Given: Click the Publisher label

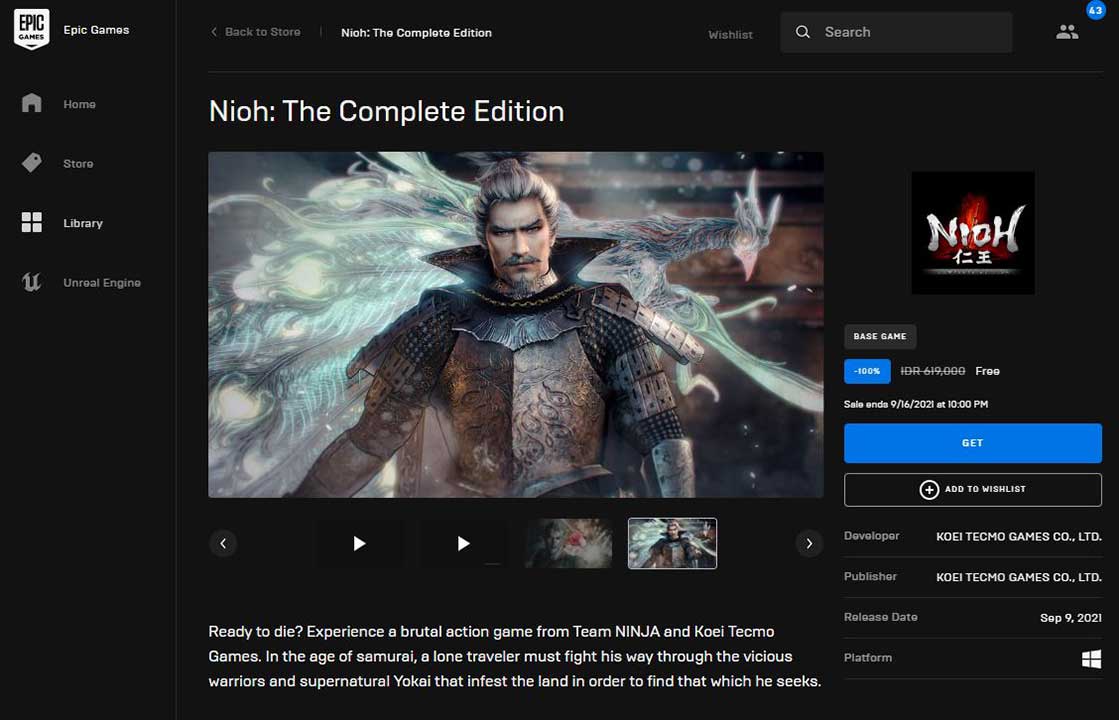Looking at the screenshot, I should pos(870,577).
